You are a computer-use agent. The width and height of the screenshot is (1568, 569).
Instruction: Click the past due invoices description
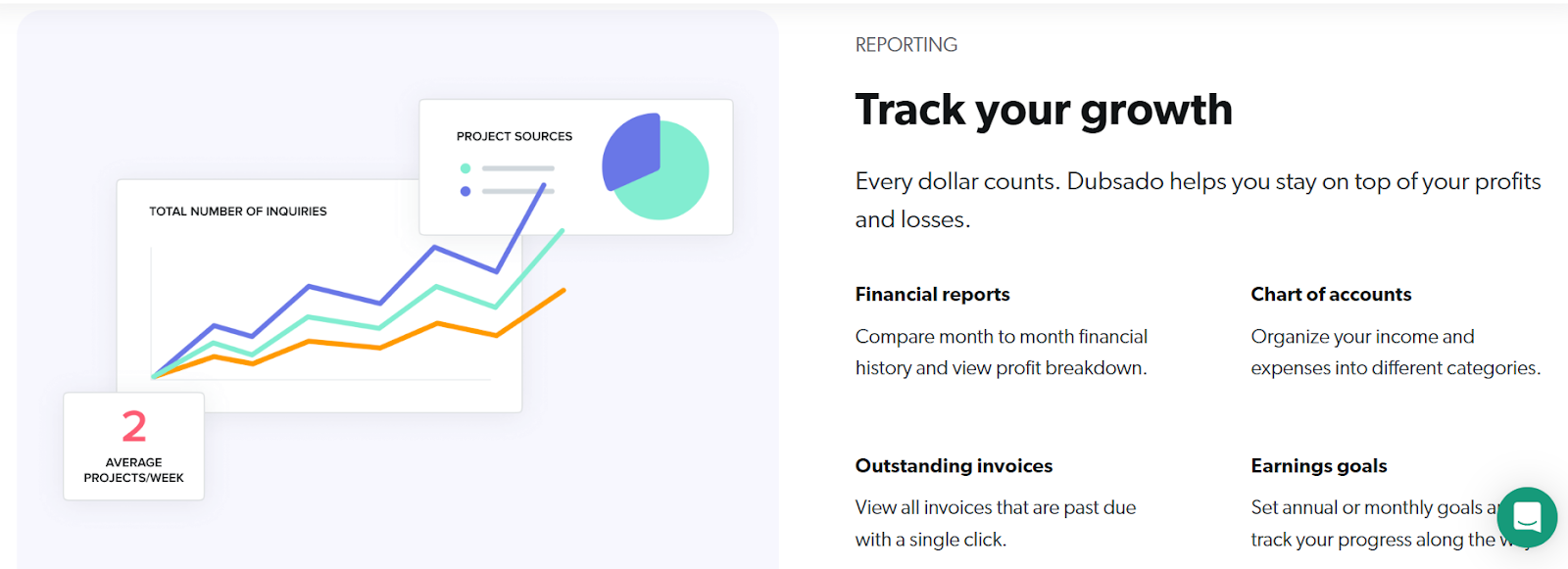pos(996,523)
